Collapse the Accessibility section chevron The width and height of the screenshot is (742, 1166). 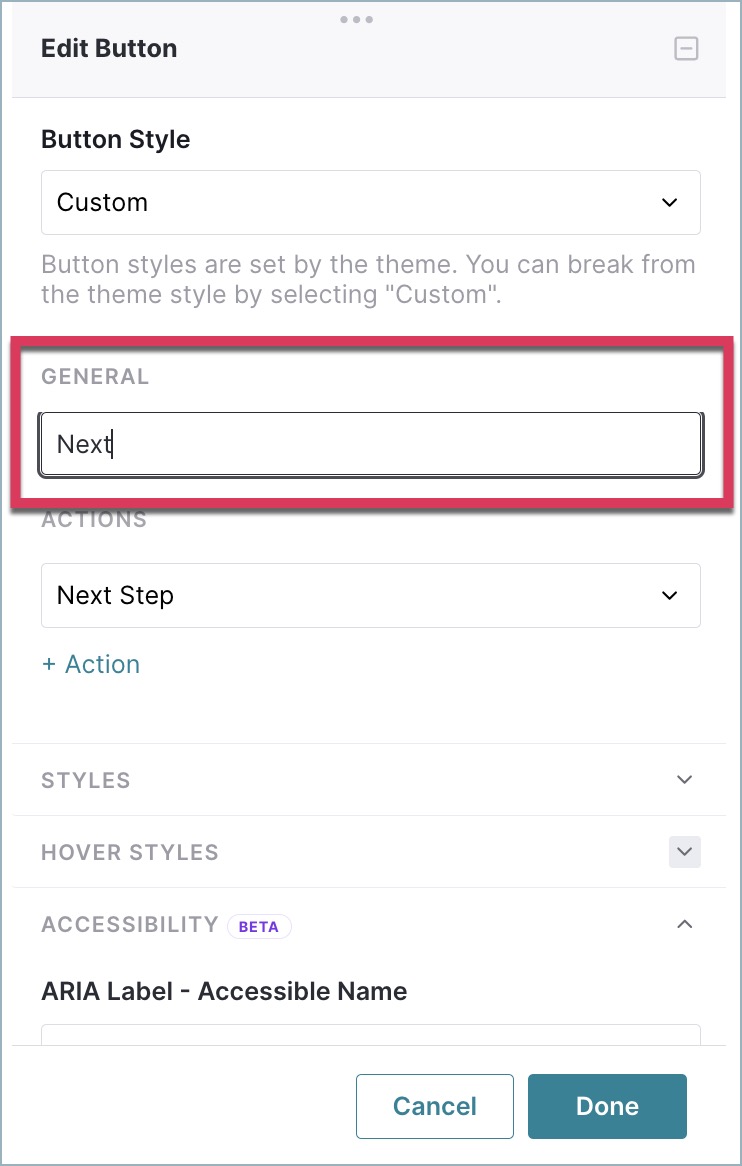pyautogui.click(x=685, y=924)
